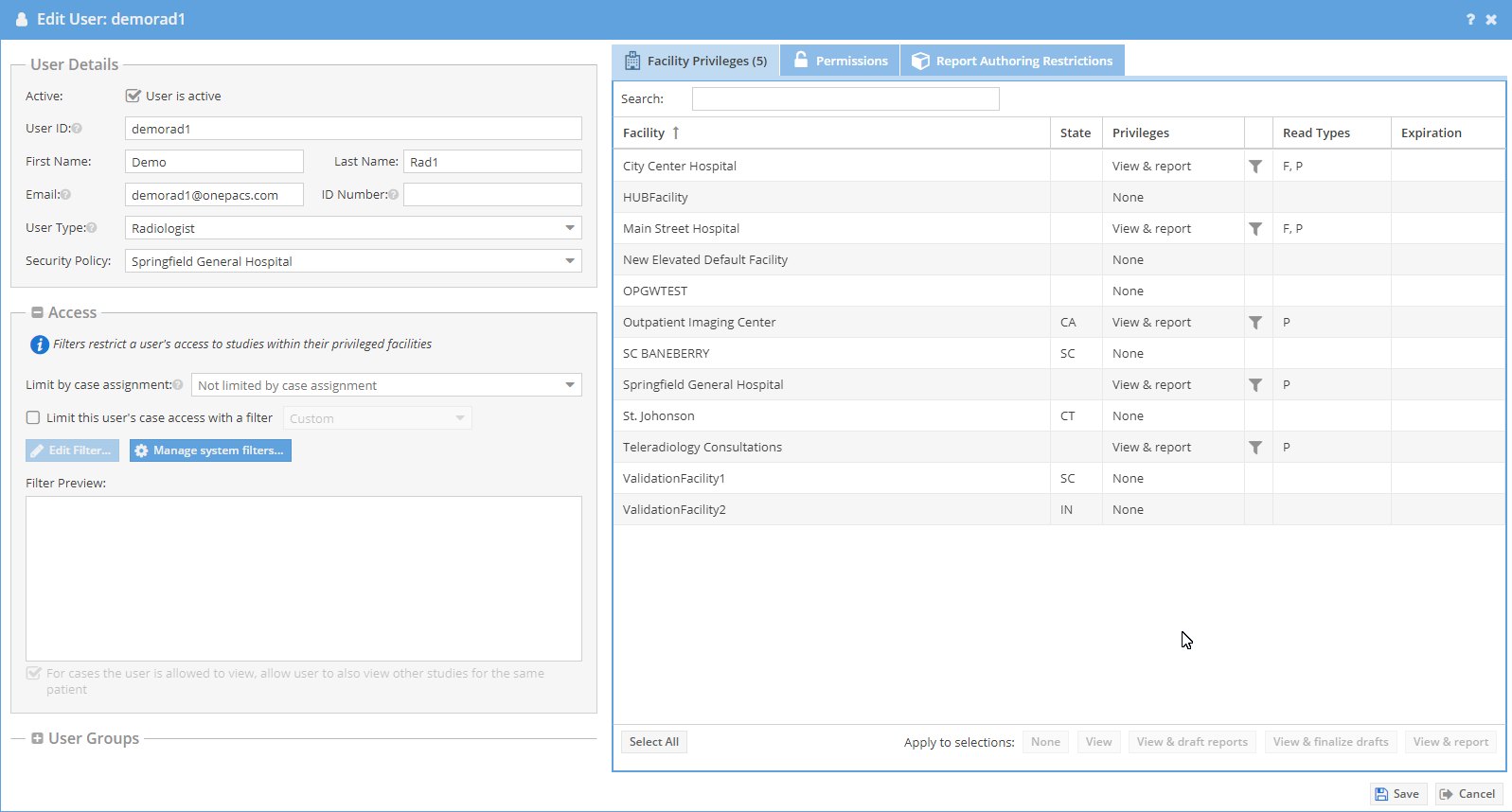Close the Edit User dialog with X icon
1512x812 pixels.
point(1491,19)
